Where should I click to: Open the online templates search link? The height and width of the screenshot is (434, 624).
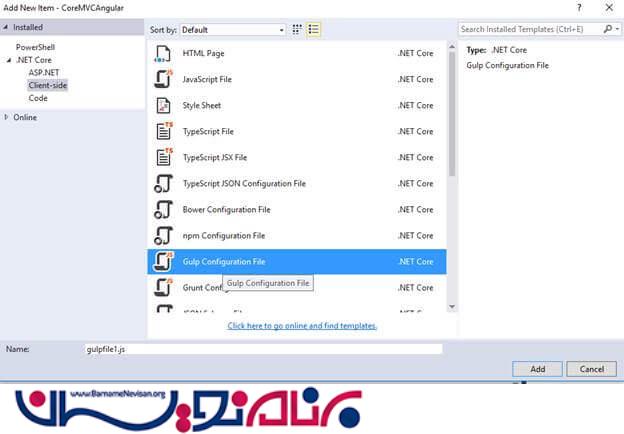[x=302, y=326]
